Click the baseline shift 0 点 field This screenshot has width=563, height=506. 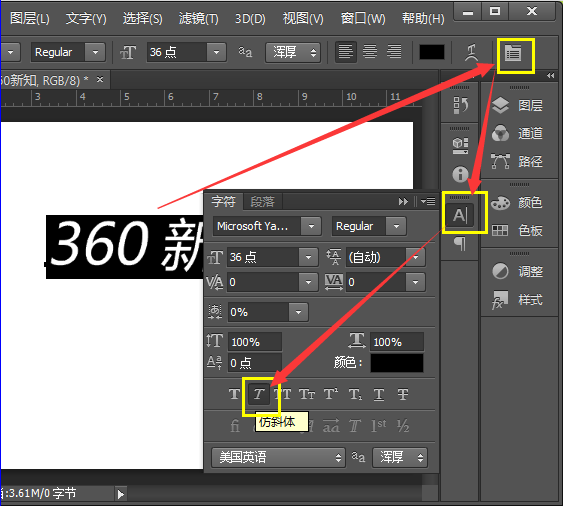pos(255,363)
